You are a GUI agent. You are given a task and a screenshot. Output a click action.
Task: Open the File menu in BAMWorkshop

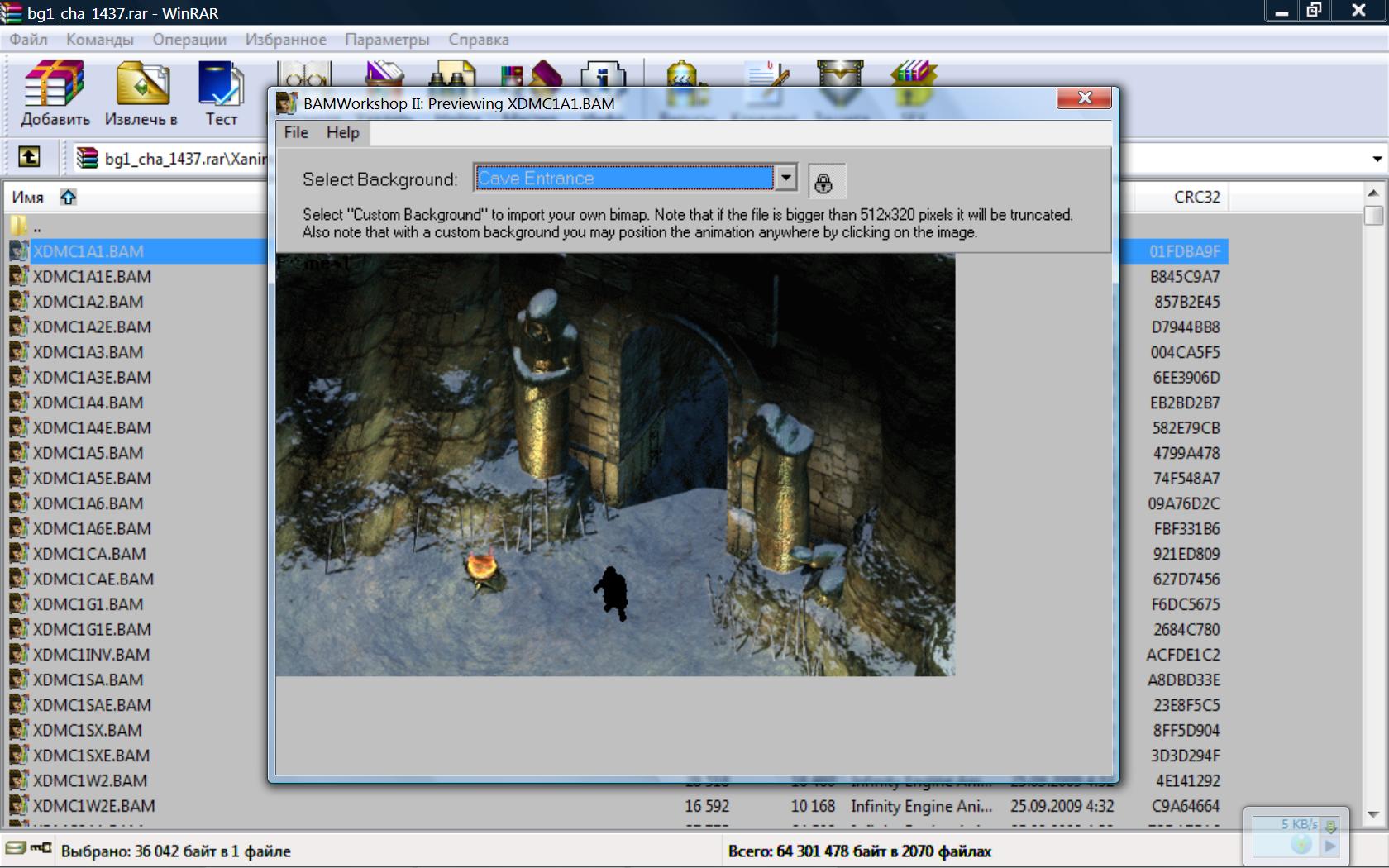click(x=296, y=132)
